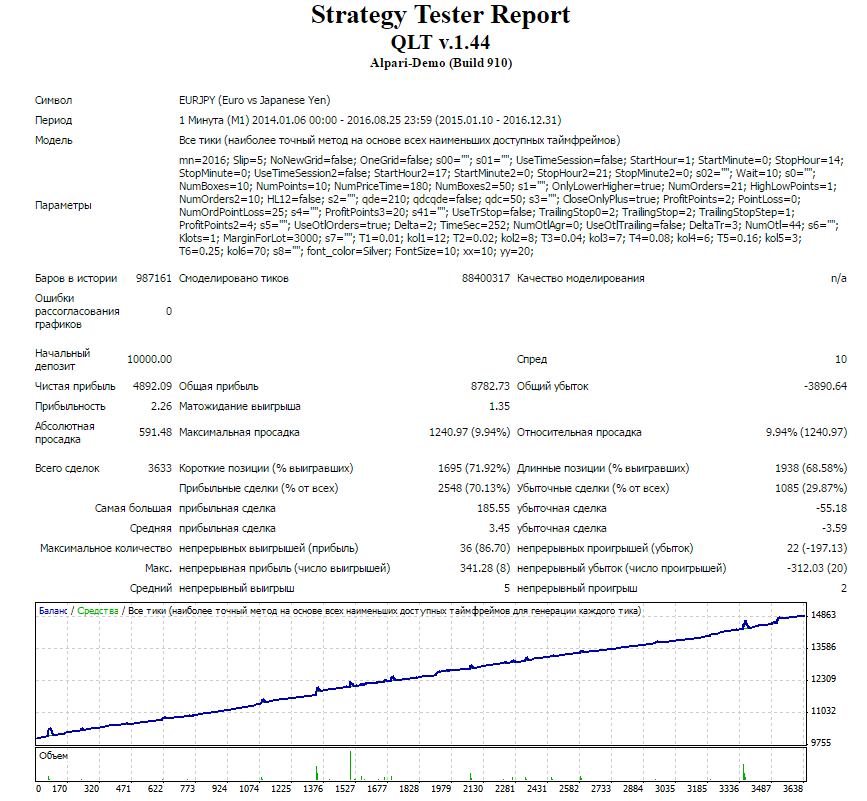Click the Средства legend label on chart
Screen dimensions: 867x801
click(x=98, y=611)
